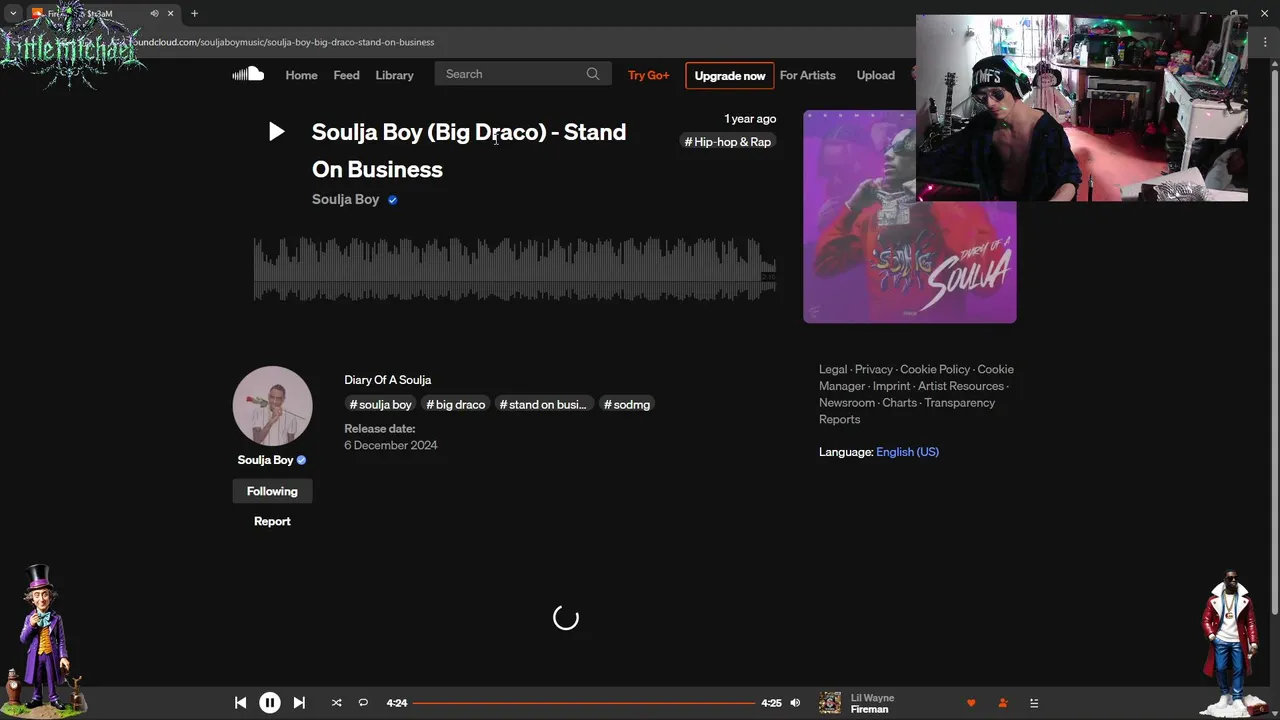Open the Hip-hop & Rap tag
Viewport: 1280px width, 720px height.
click(727, 142)
